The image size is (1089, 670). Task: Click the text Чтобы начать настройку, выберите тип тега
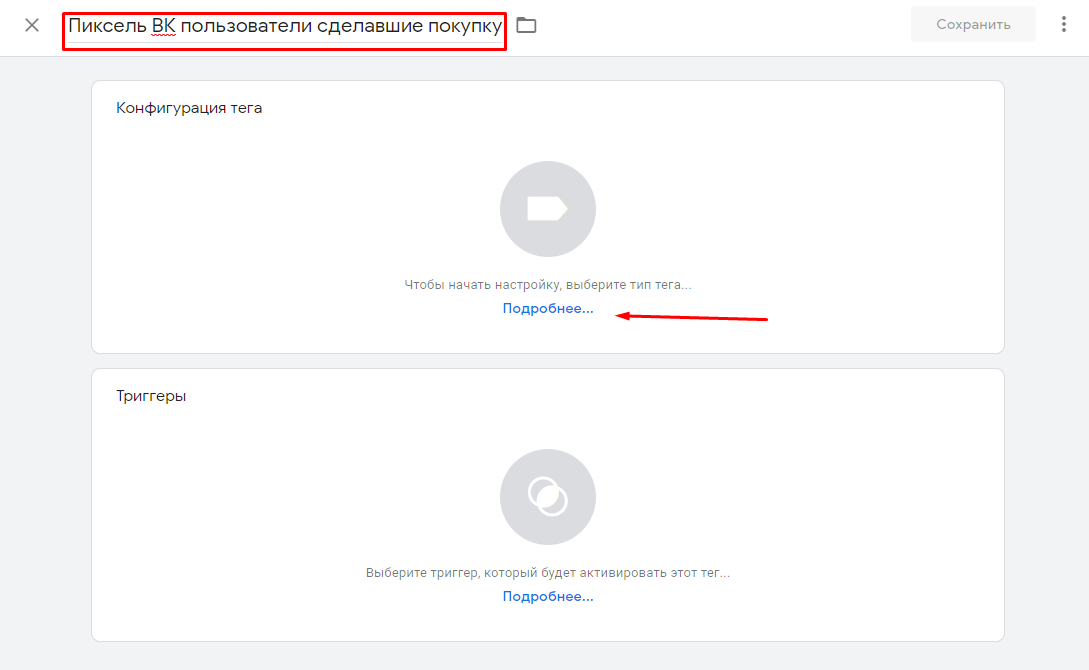(548, 285)
